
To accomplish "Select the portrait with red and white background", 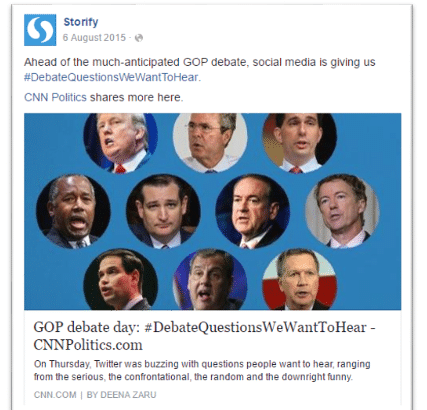I will coord(300,279).
